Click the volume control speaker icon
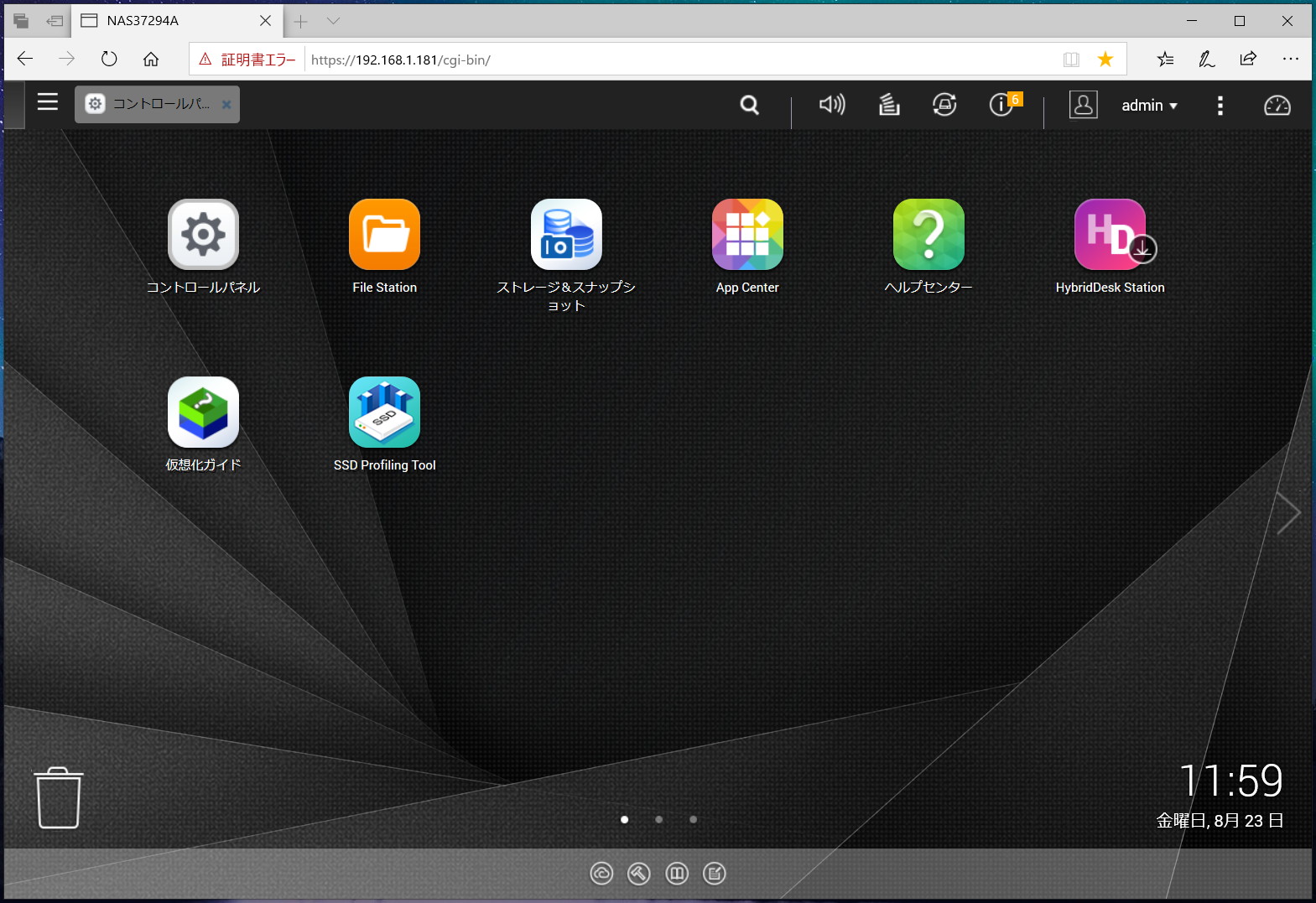Viewport: 1316px width, 903px height. (832, 105)
